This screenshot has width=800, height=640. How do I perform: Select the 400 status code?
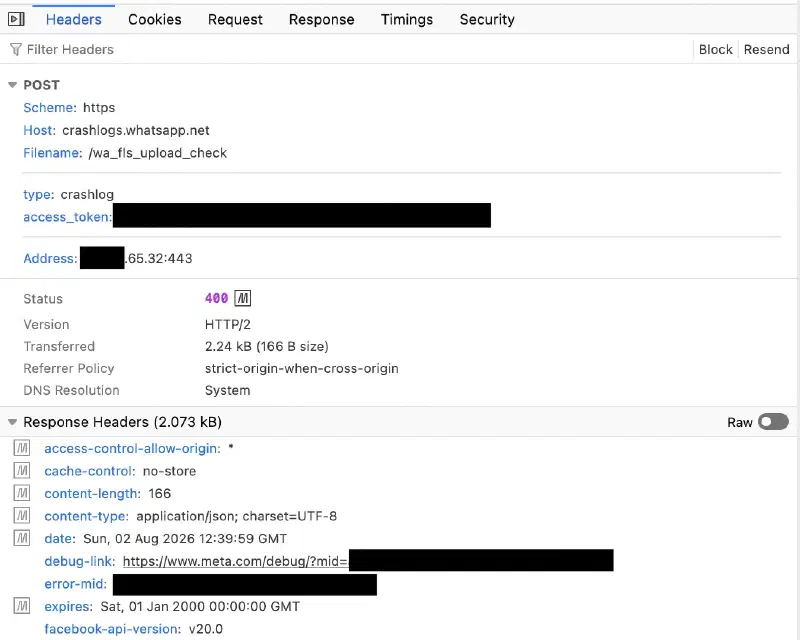216,299
